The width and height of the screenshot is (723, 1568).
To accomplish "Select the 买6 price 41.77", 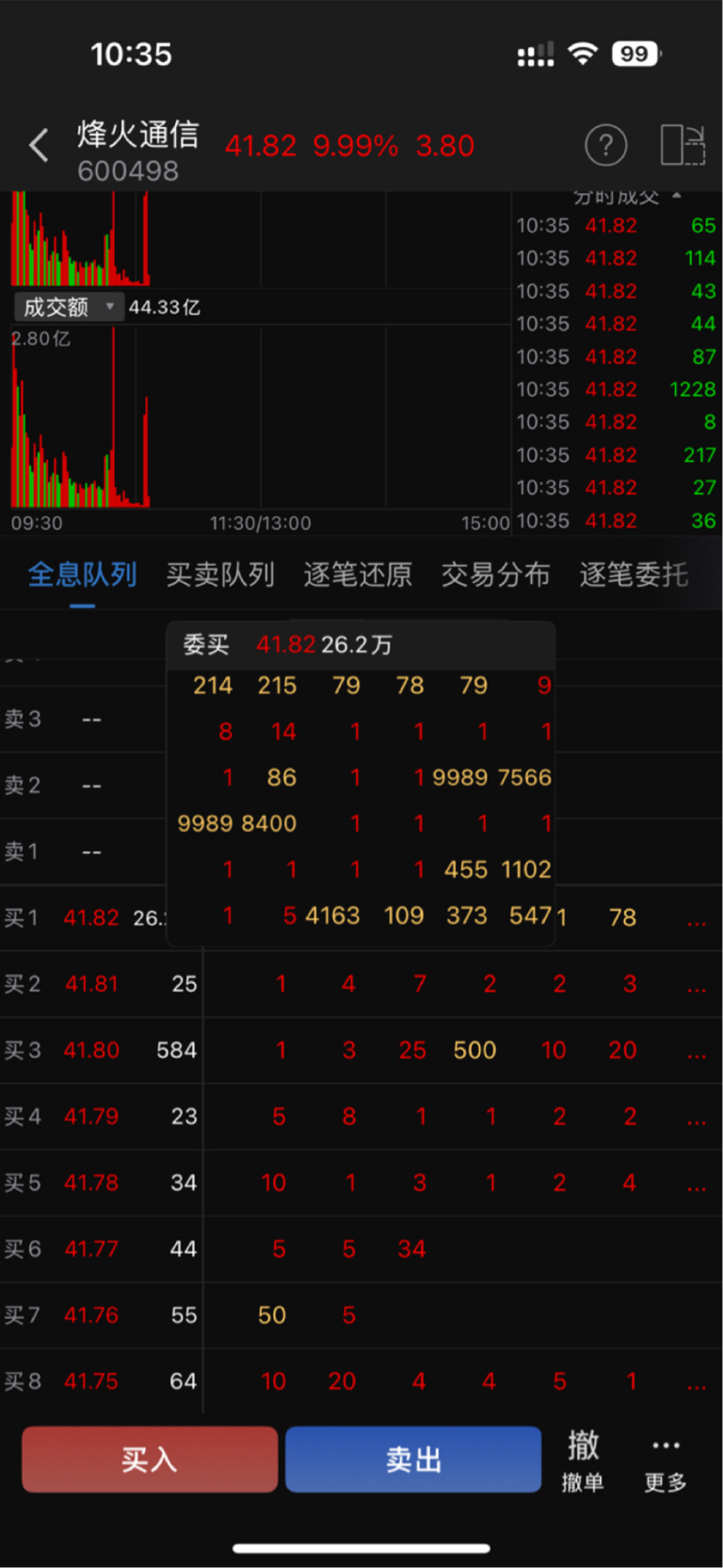I will click(x=91, y=1249).
